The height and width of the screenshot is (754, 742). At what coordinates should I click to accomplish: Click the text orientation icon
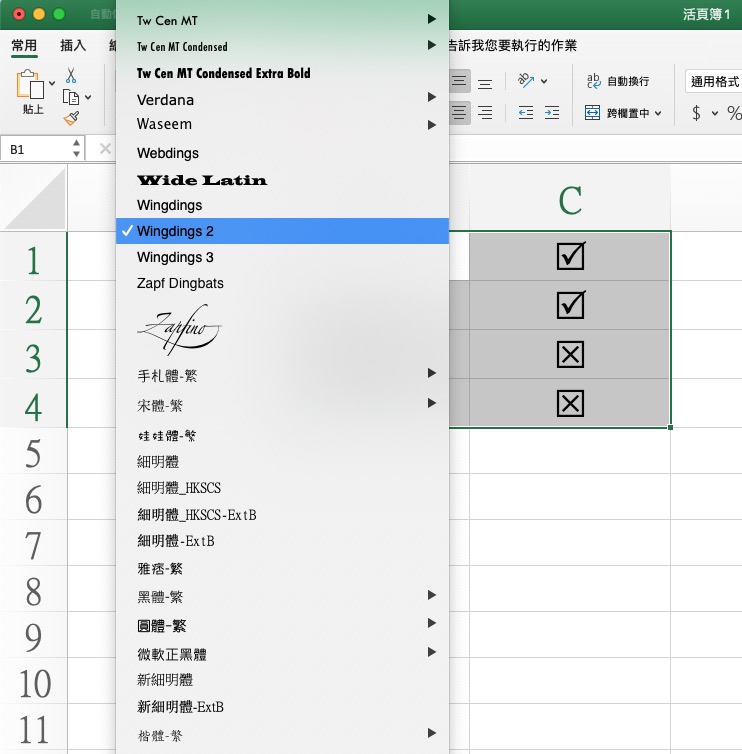tap(526, 80)
